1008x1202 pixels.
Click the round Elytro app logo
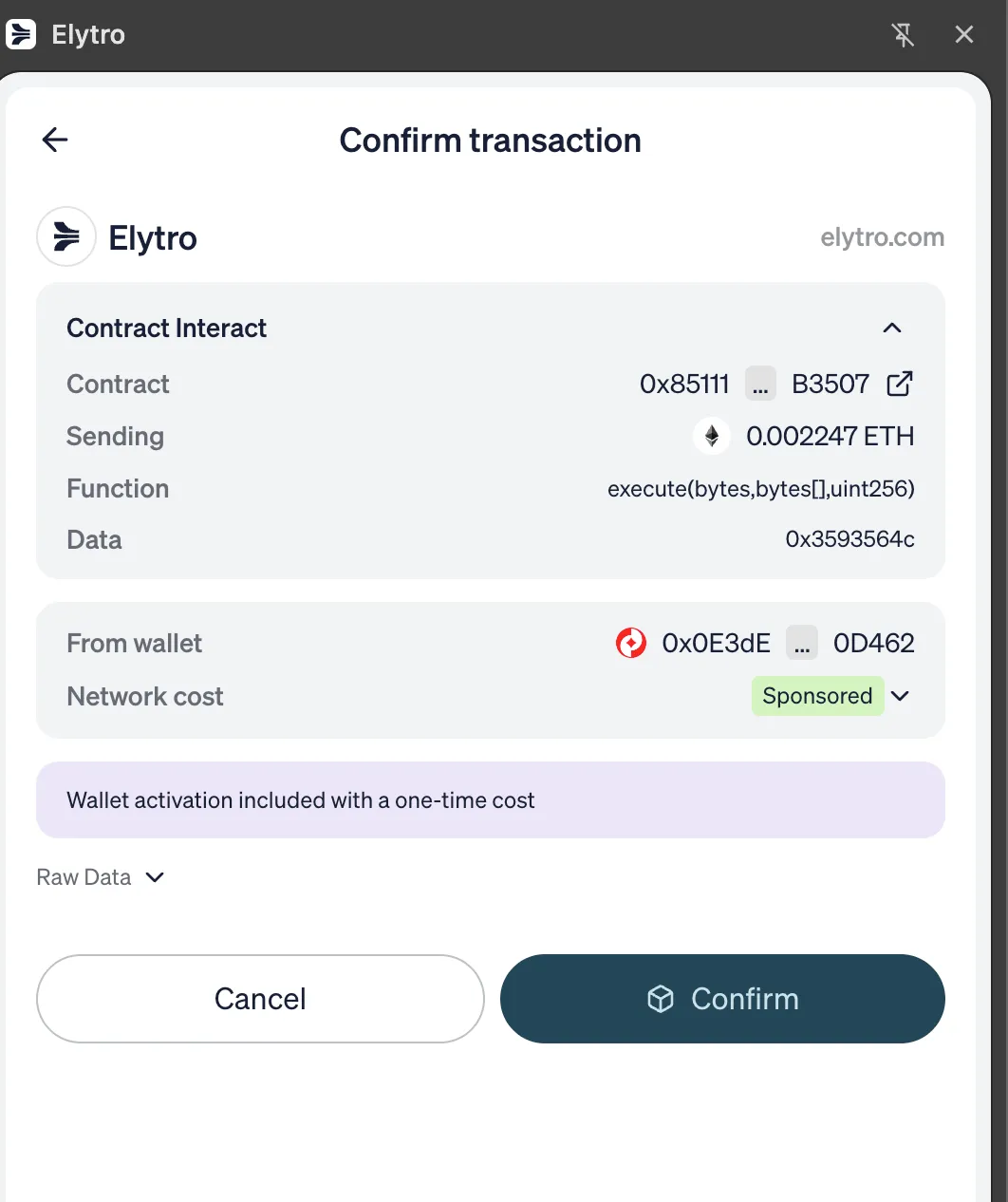[x=66, y=236]
